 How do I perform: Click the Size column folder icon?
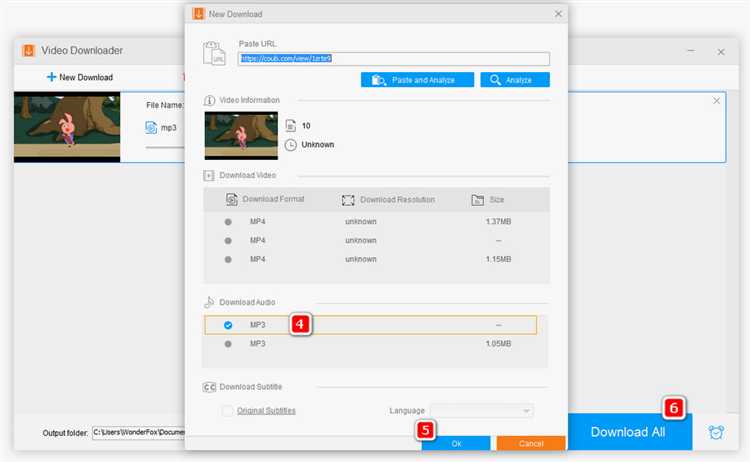pyautogui.click(x=477, y=200)
